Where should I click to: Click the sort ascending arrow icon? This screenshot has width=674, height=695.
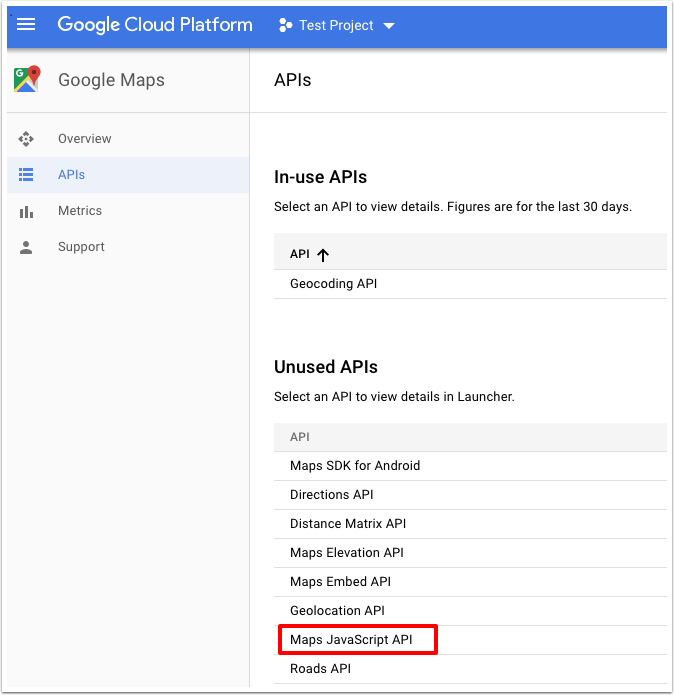(x=323, y=255)
